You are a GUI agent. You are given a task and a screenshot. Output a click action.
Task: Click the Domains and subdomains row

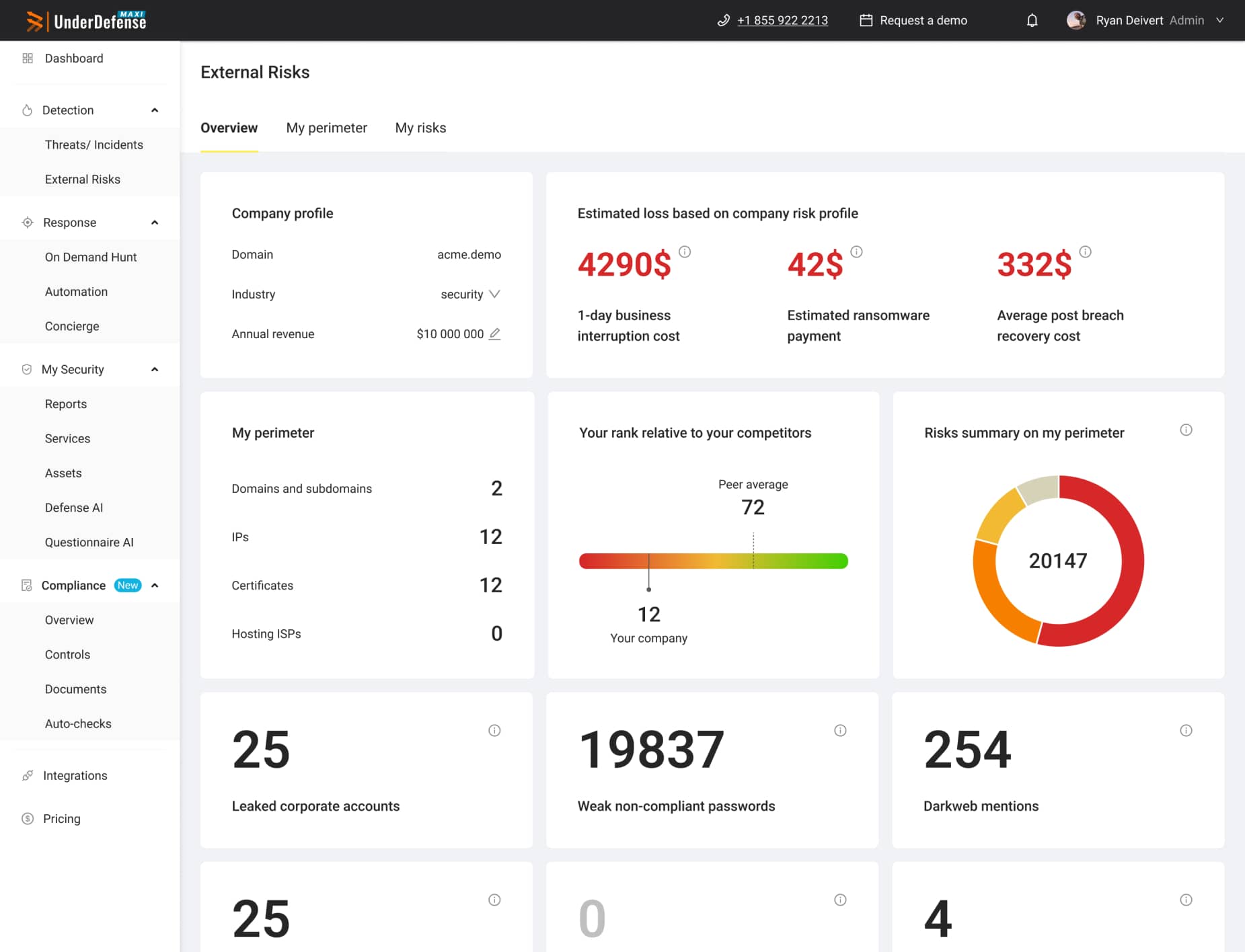click(x=367, y=488)
